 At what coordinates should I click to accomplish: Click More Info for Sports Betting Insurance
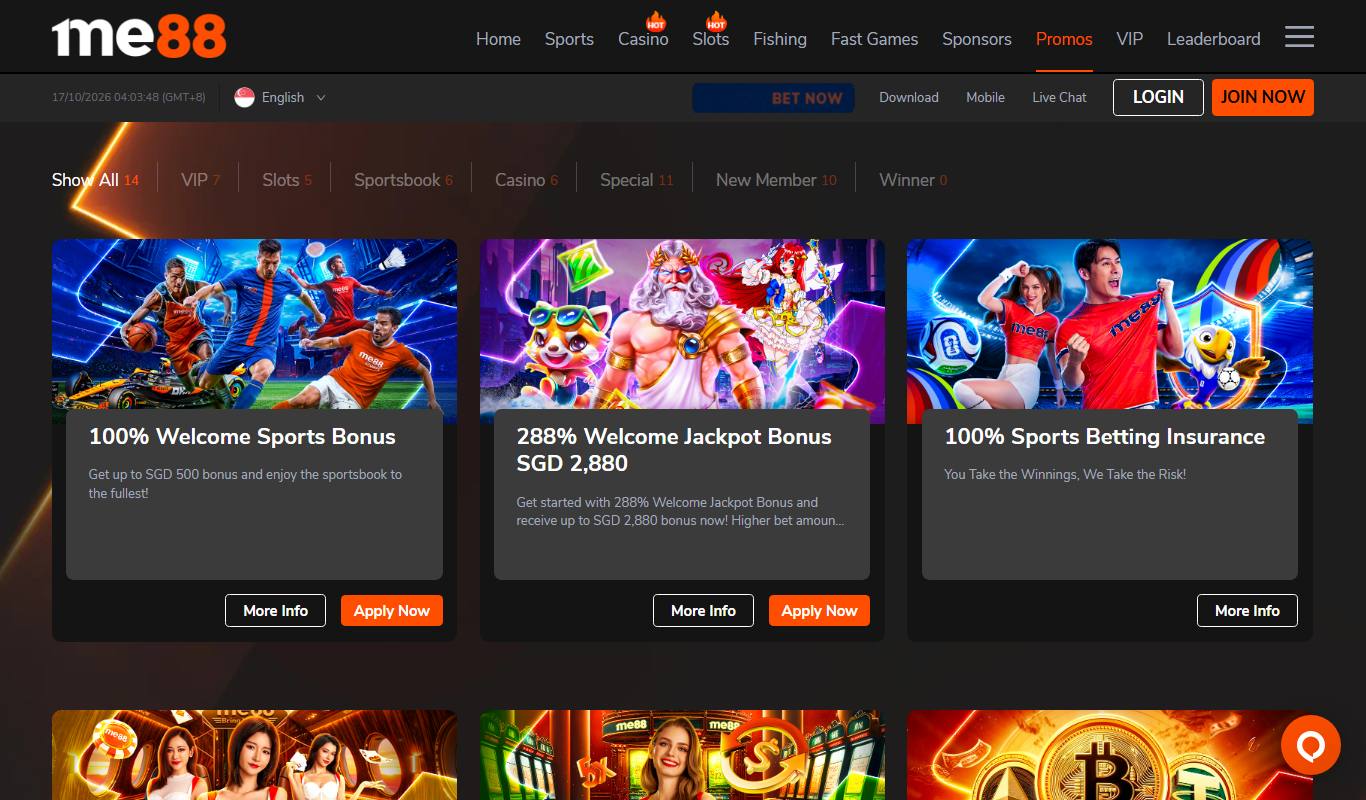[1247, 611]
